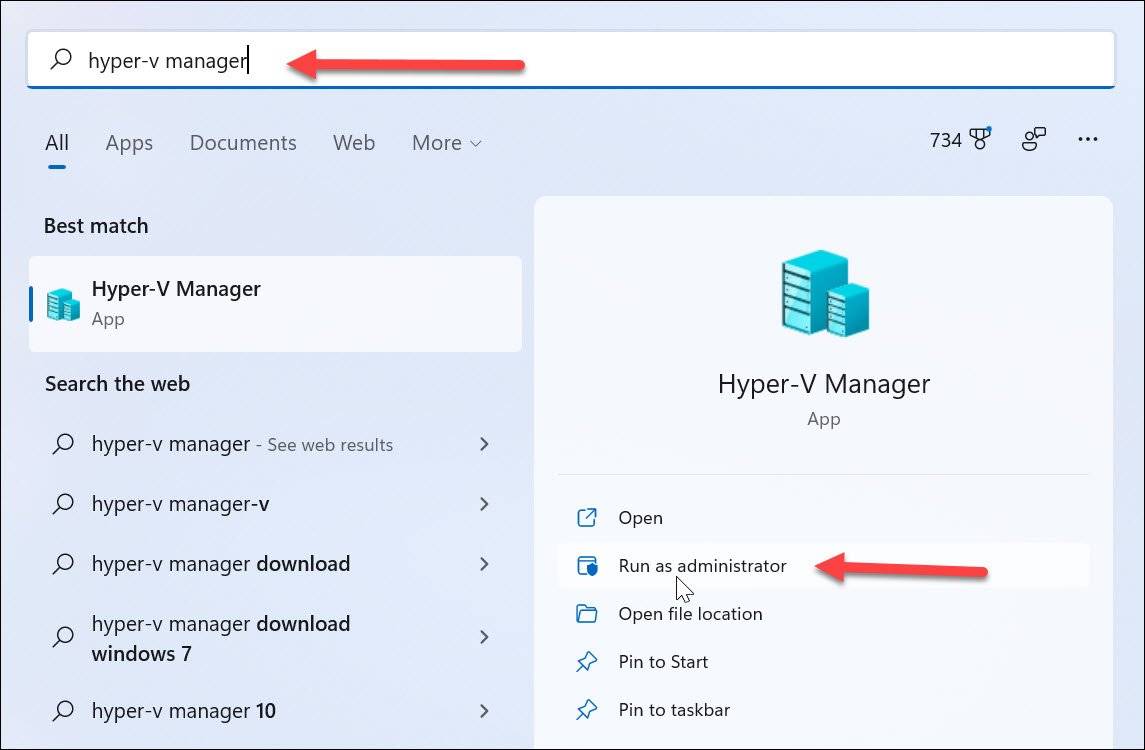Open the three-dot options menu
The height and width of the screenshot is (750, 1145).
(1087, 139)
